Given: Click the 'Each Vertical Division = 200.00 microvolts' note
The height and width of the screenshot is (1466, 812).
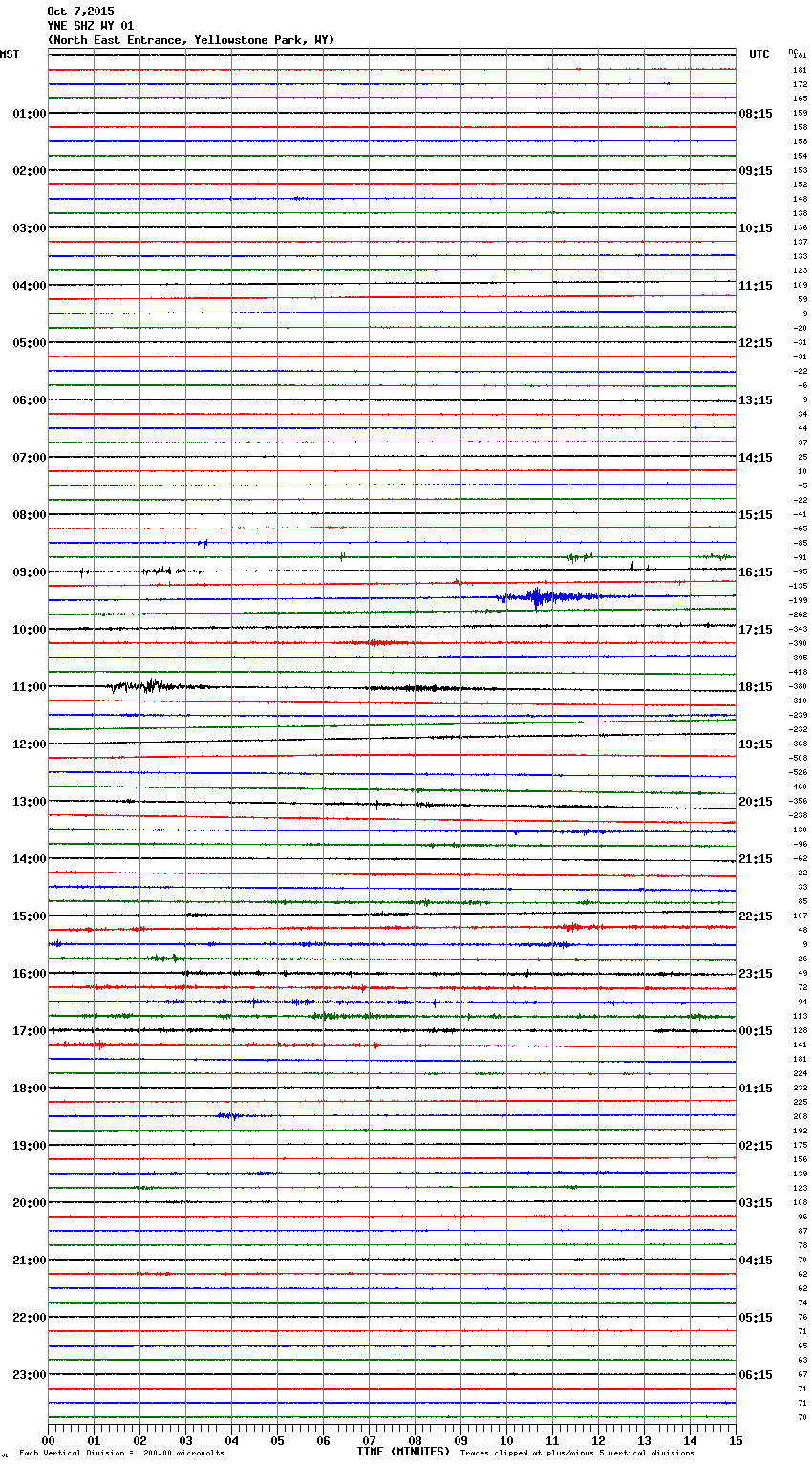Looking at the screenshot, I should (121, 1454).
